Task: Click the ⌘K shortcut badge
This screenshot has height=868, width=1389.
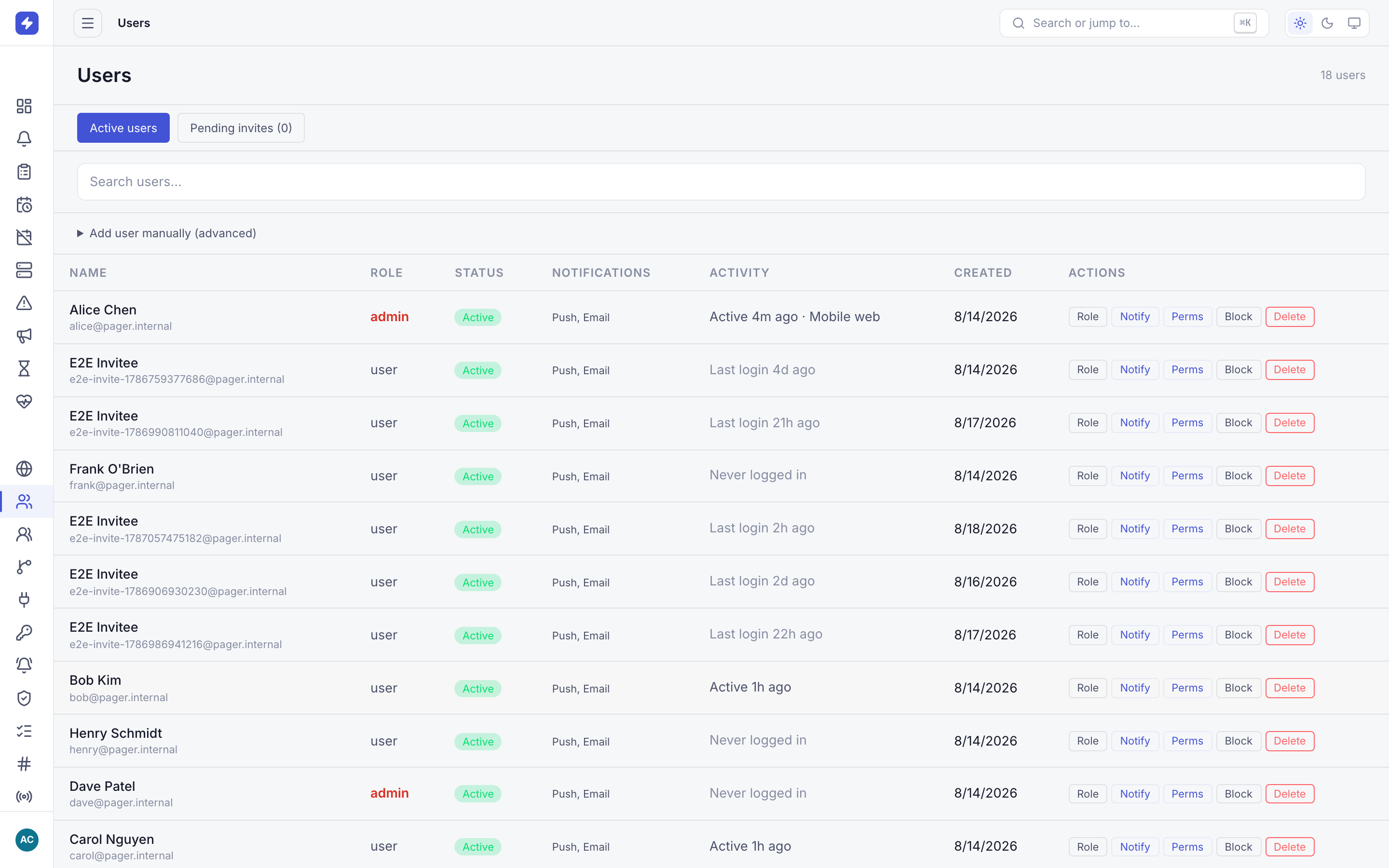Action: coord(1245,23)
